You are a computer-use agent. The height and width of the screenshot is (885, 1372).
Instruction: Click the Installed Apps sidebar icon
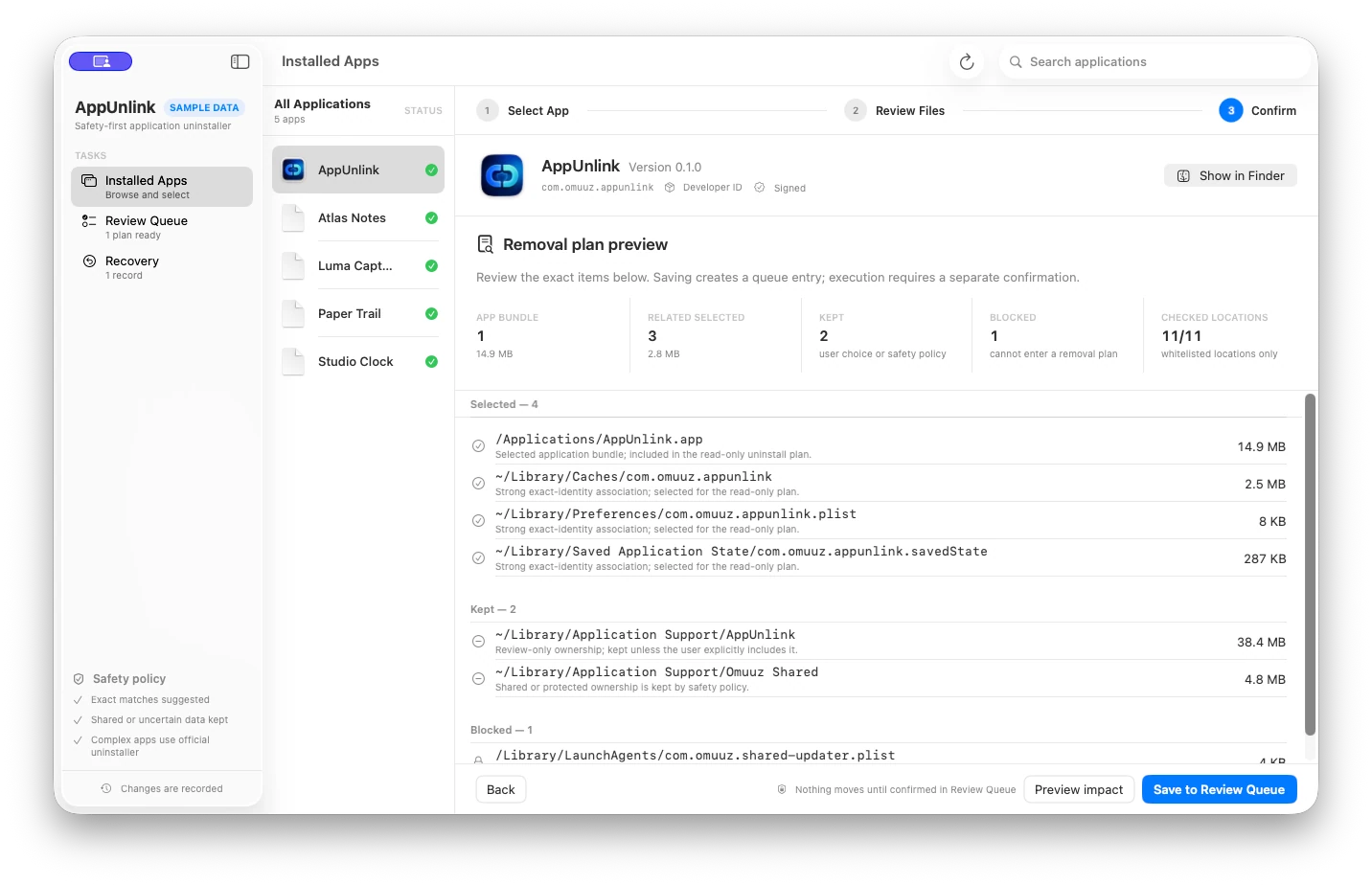(x=89, y=180)
